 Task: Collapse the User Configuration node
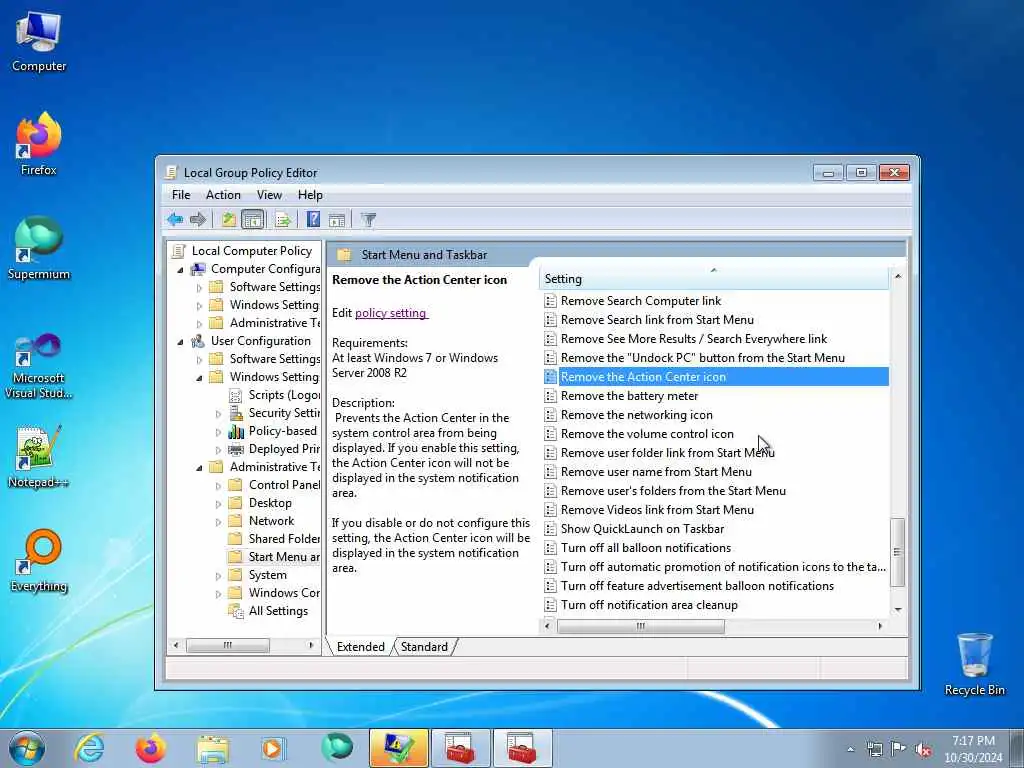(181, 342)
